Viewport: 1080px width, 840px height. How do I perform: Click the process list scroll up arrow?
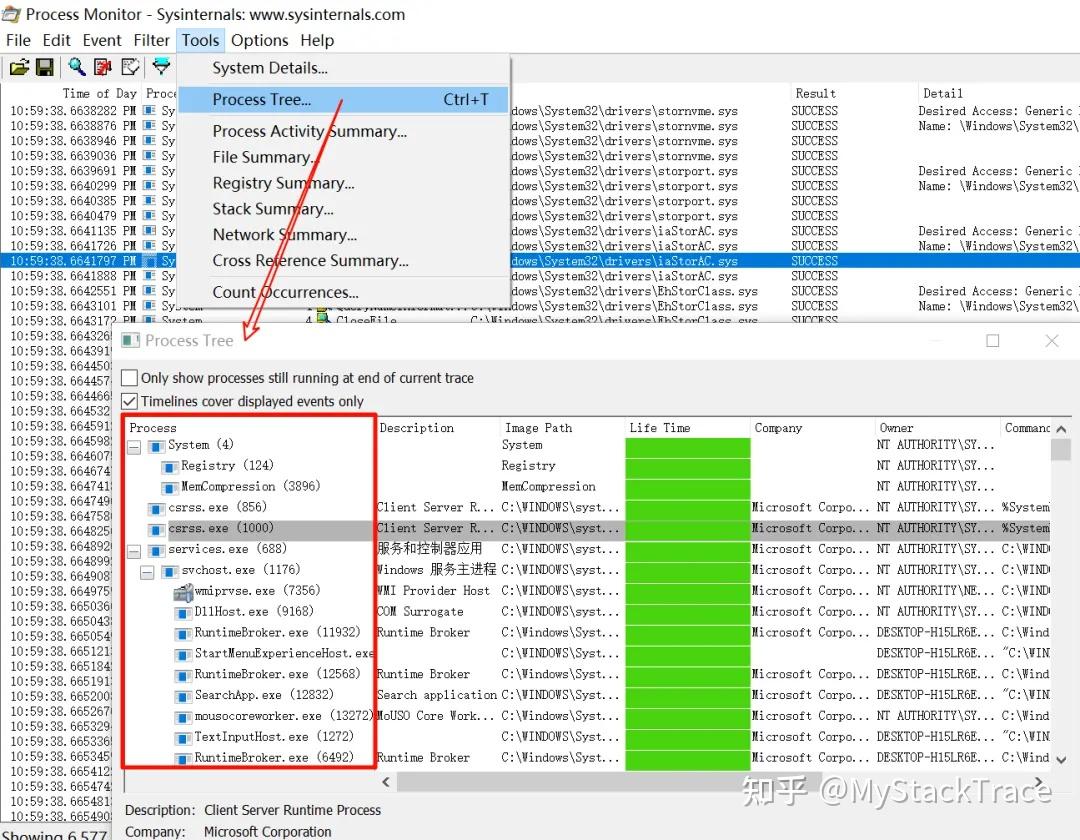1061,429
